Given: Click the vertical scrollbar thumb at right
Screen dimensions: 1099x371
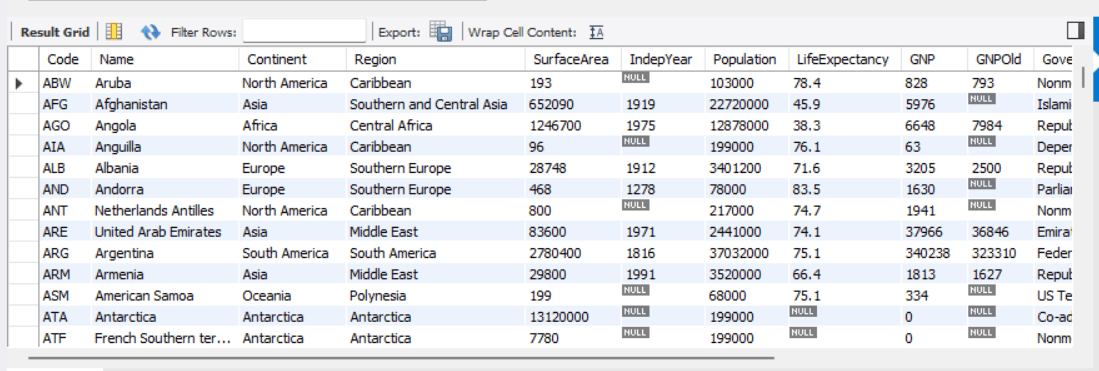Looking at the screenshot, I should pos(1084,77).
